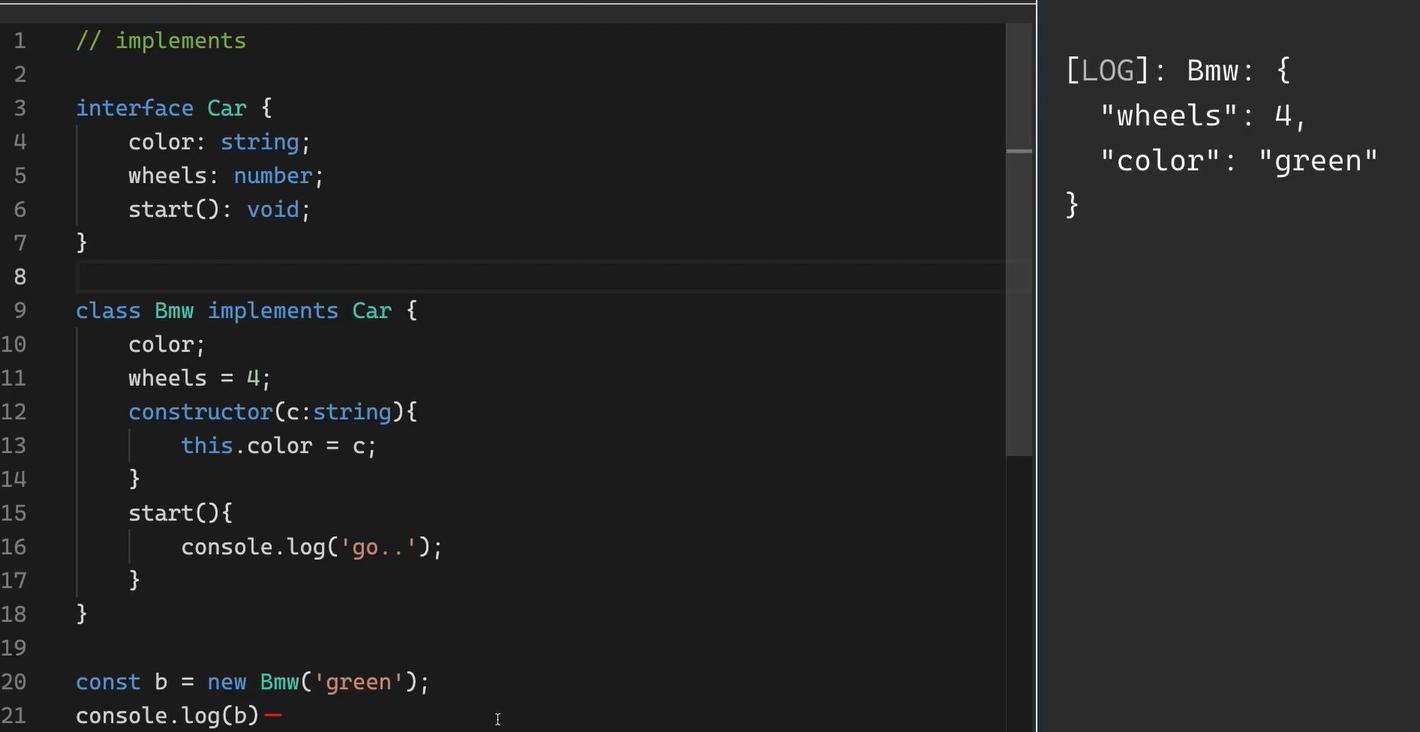Click '"color": "green"' in the log output

tap(1239, 160)
